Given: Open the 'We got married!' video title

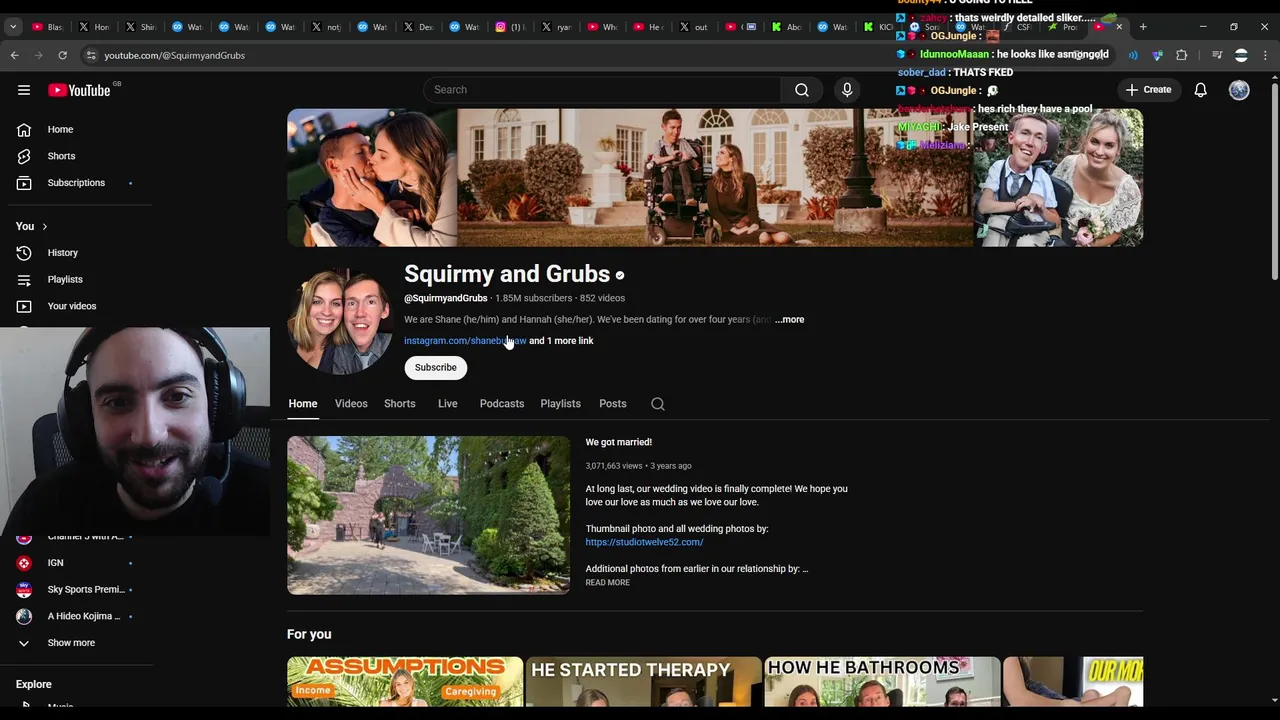Looking at the screenshot, I should click(x=618, y=442).
